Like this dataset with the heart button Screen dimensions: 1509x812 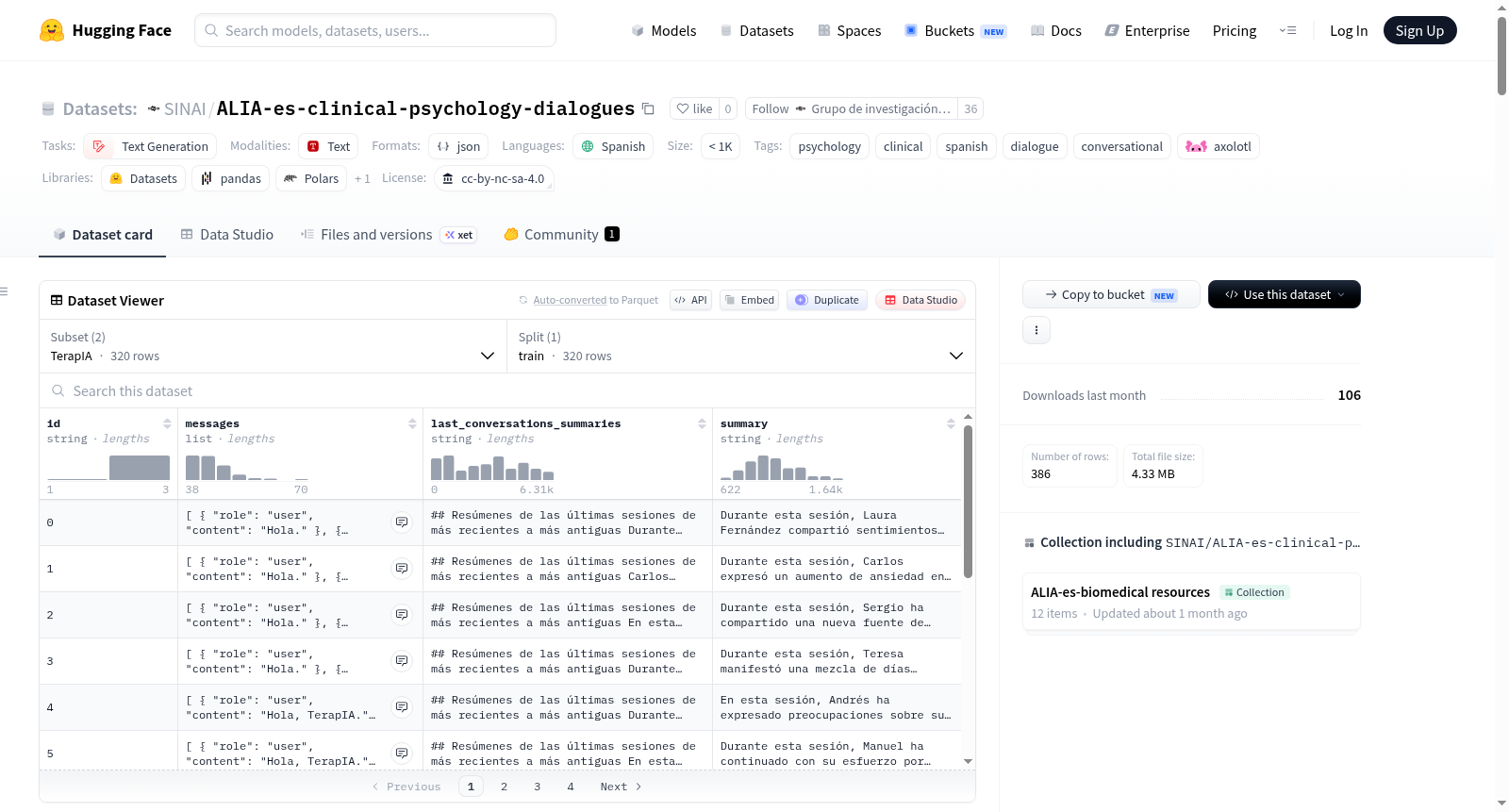(x=694, y=108)
